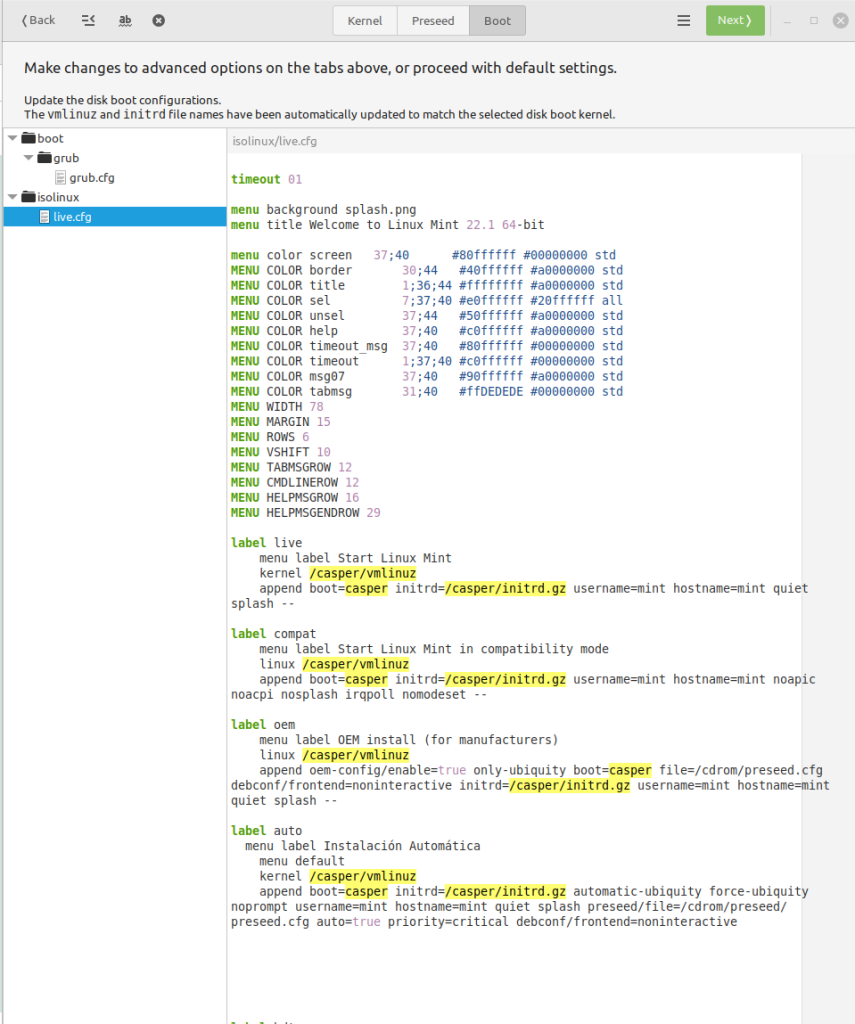Collapse the grub folder tree node
This screenshot has height=1024, width=855.
point(28,157)
